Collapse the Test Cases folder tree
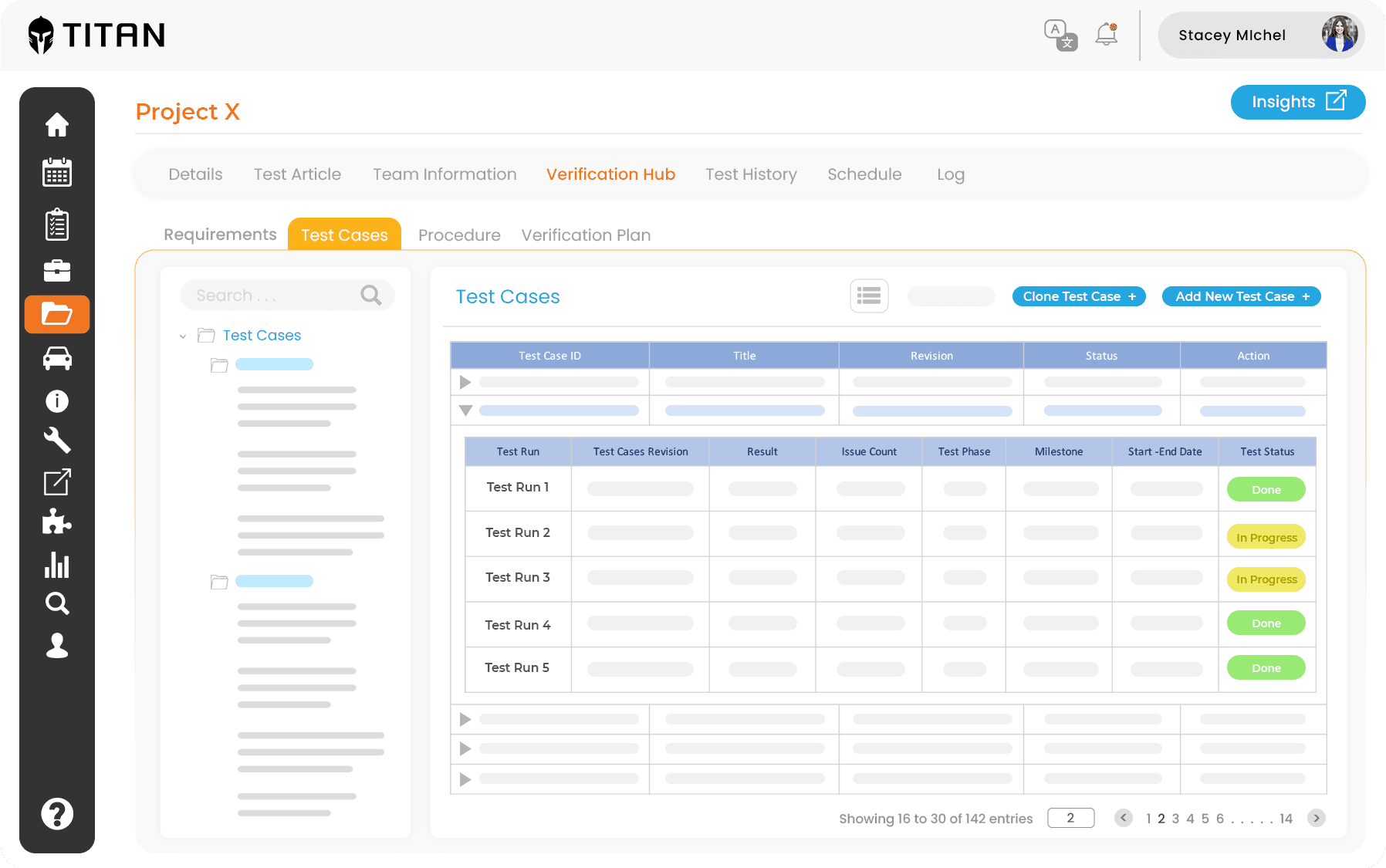 183,336
